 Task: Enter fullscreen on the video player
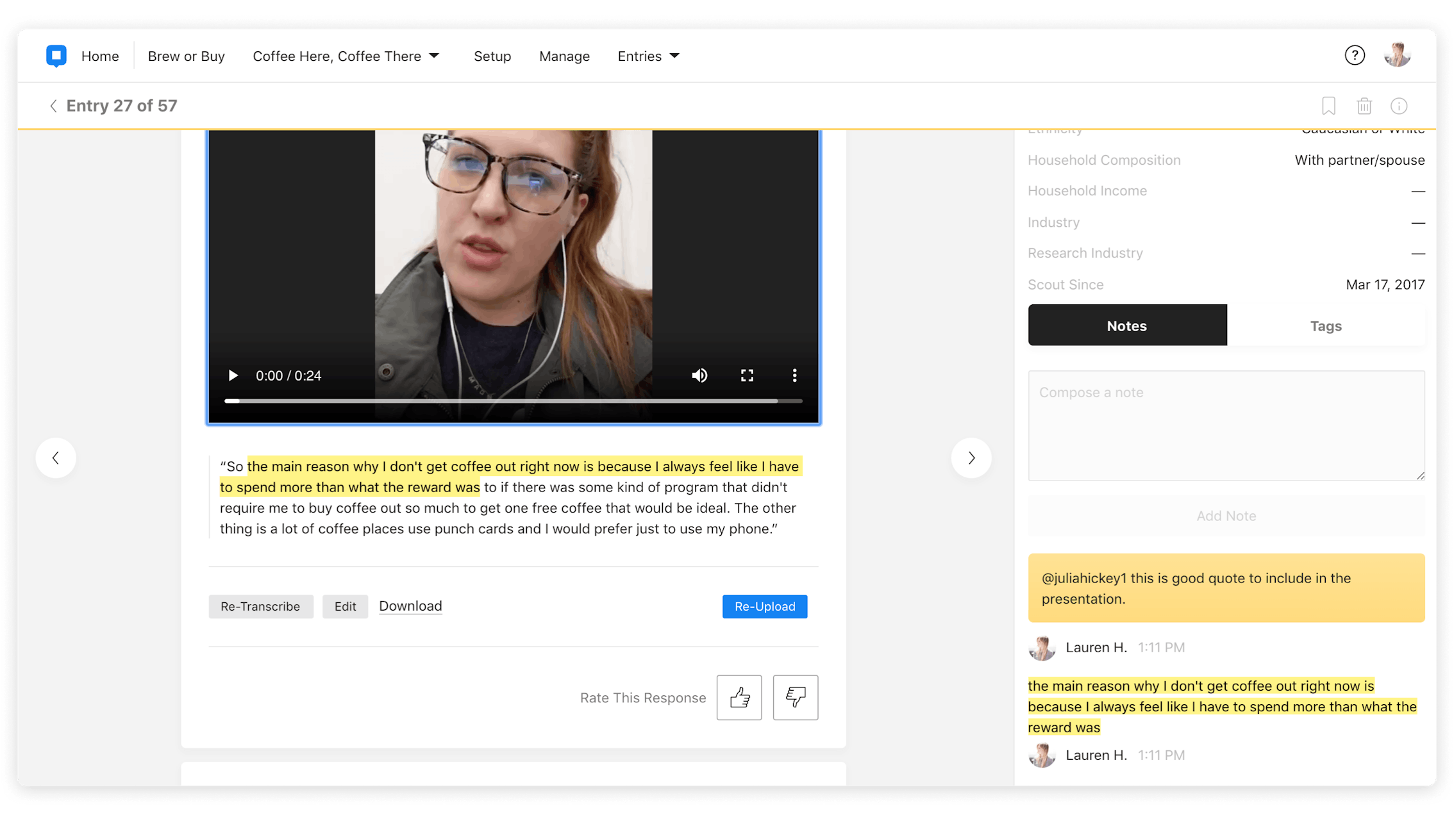pyautogui.click(x=747, y=375)
